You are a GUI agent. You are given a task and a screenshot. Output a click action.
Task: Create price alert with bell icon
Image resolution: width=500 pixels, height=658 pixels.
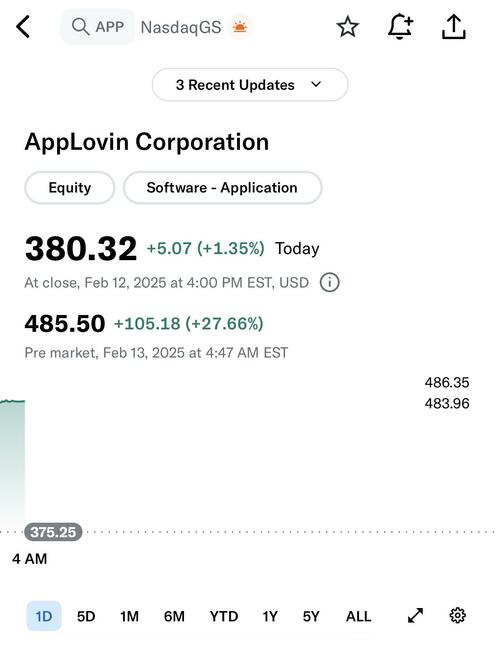click(x=400, y=26)
